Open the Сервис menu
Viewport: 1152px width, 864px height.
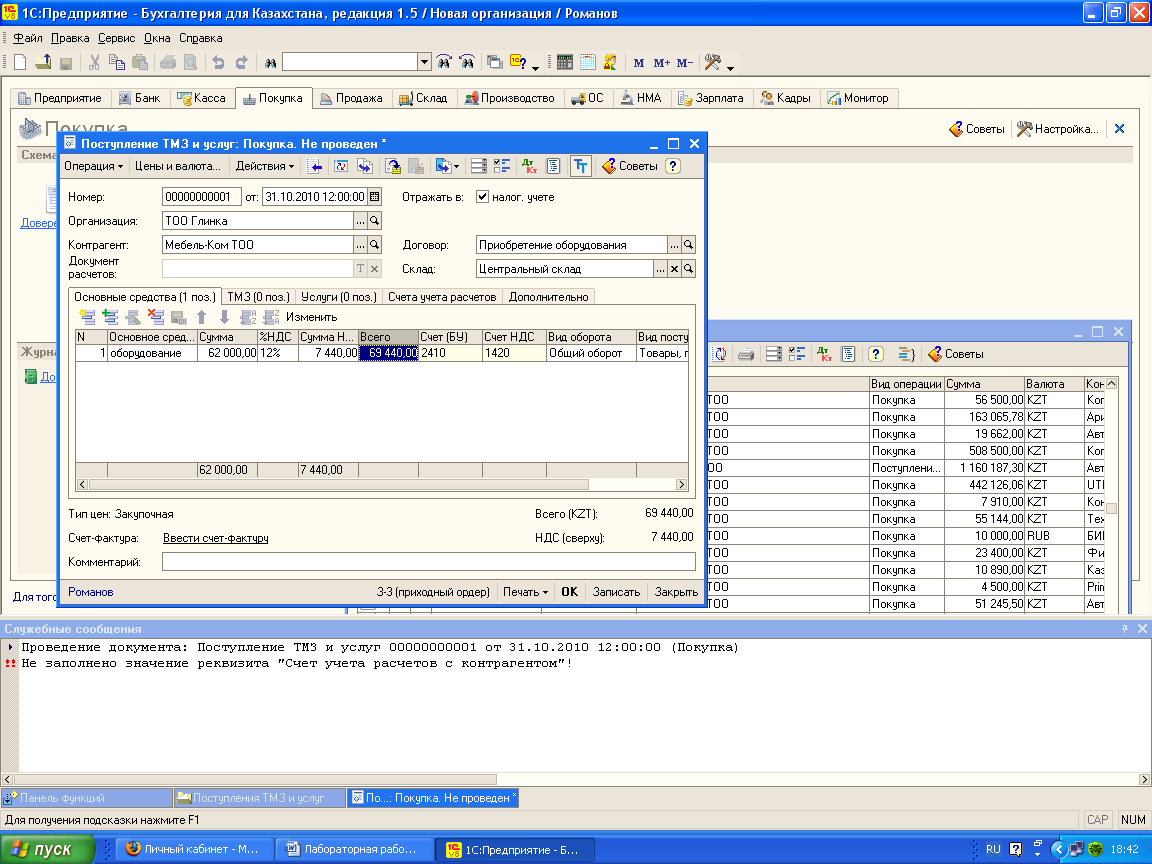coord(116,38)
